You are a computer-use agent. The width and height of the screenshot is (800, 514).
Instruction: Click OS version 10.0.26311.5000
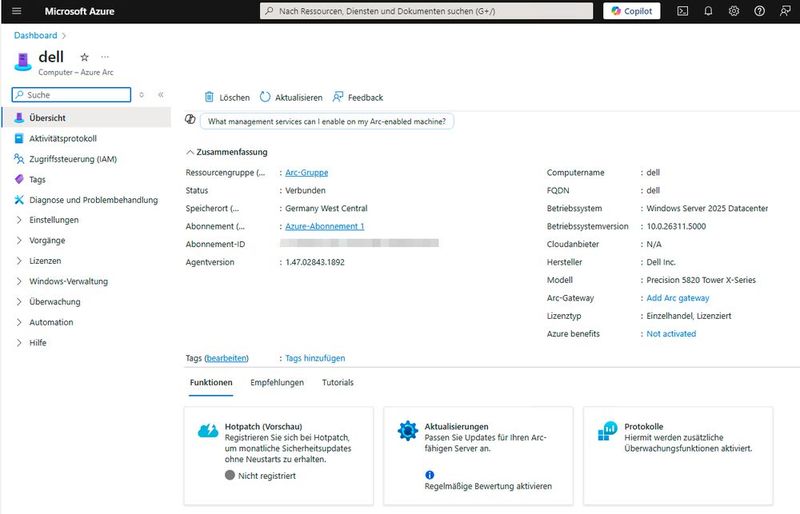676,226
